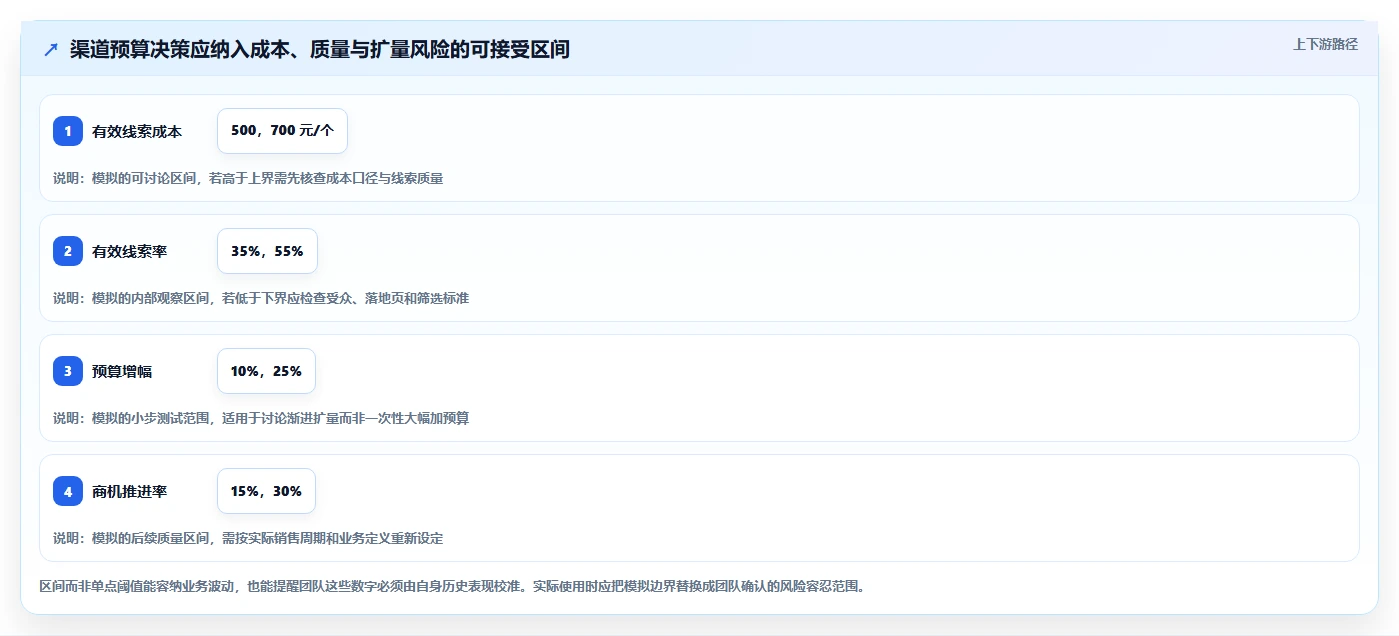The height and width of the screenshot is (636, 1399).
Task: Click the 商机推进率 label
Action: pyautogui.click(x=130, y=491)
